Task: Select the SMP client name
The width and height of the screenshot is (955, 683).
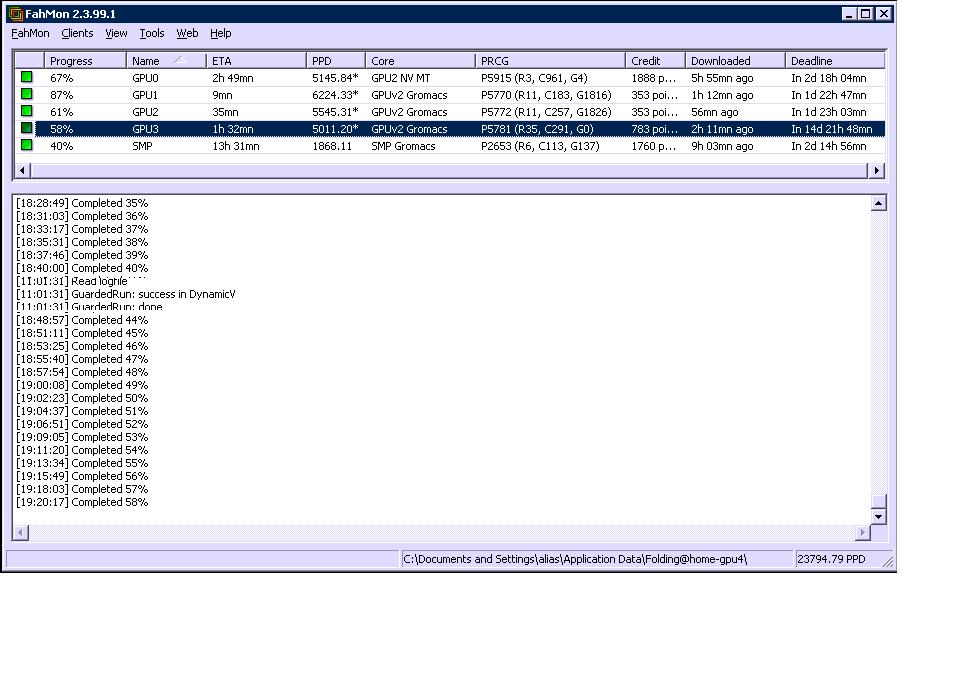Action: click(142, 146)
